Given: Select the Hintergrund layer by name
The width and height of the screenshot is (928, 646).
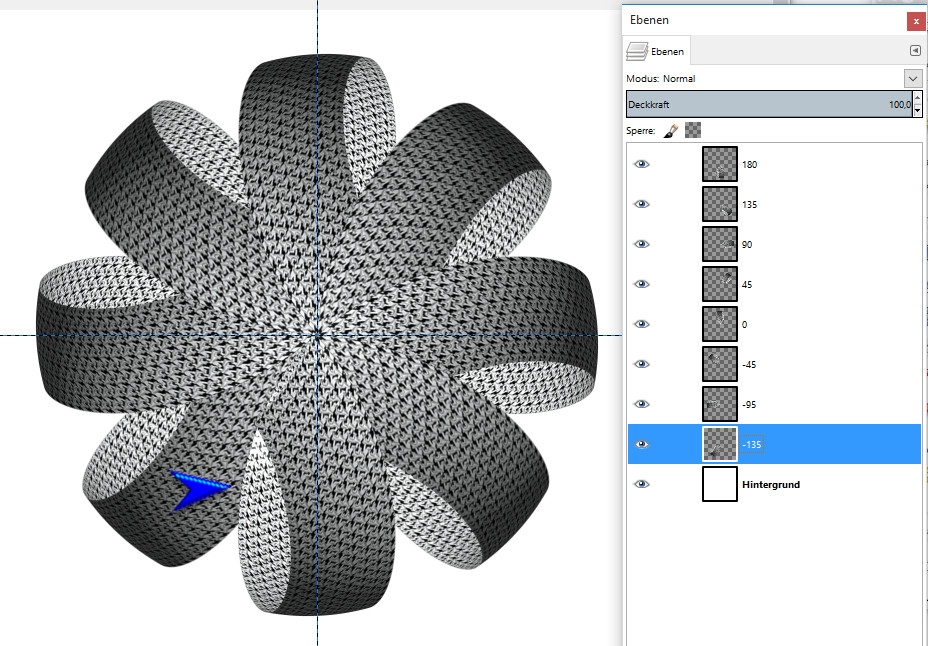Looking at the screenshot, I should 771,484.
